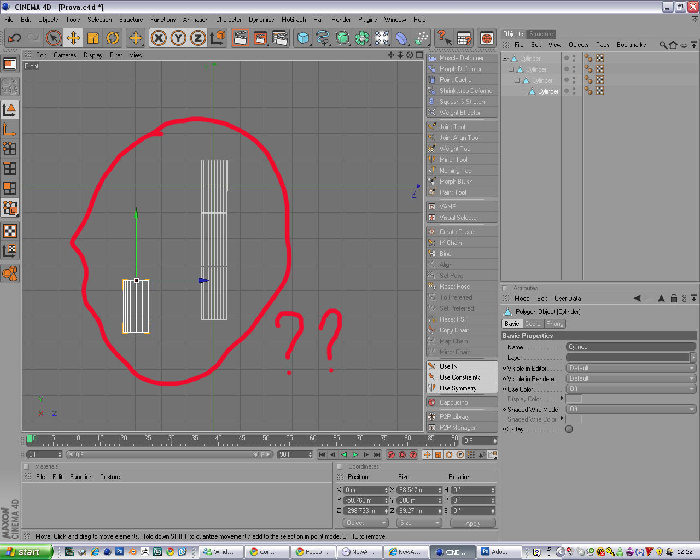Toggle the Use IK option
This screenshot has height=560, width=700.
[462, 367]
